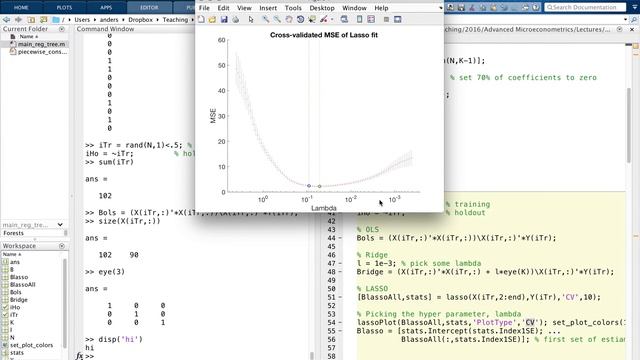Select the Brush data tool
This screenshot has height=360, width=640.
(x=324, y=19)
